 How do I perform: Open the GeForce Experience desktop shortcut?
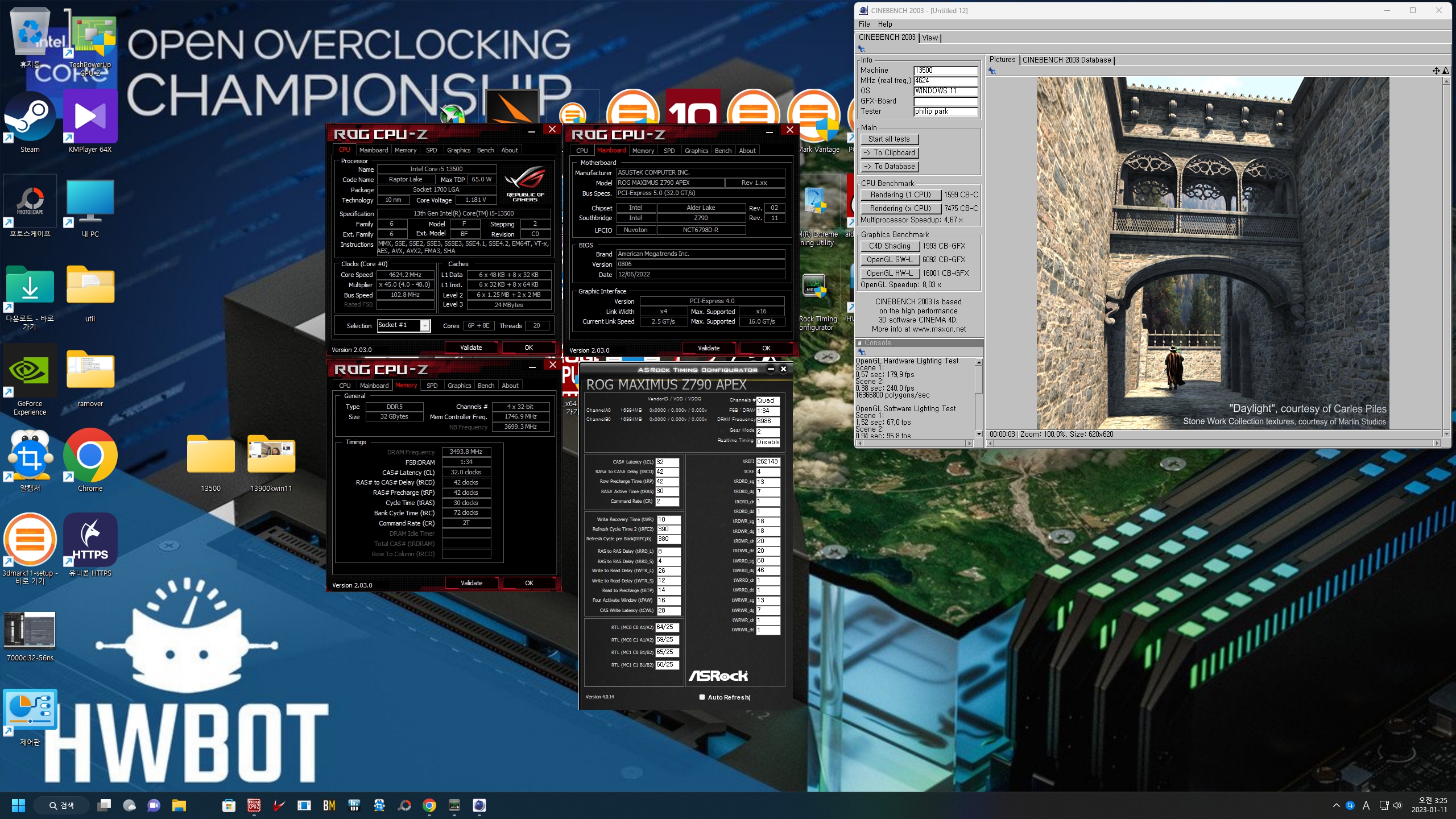30,380
